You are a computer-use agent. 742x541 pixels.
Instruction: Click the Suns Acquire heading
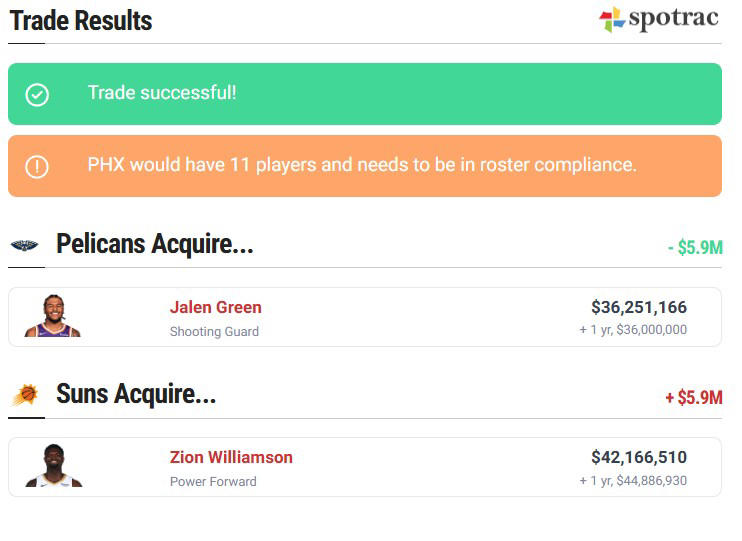coord(136,394)
